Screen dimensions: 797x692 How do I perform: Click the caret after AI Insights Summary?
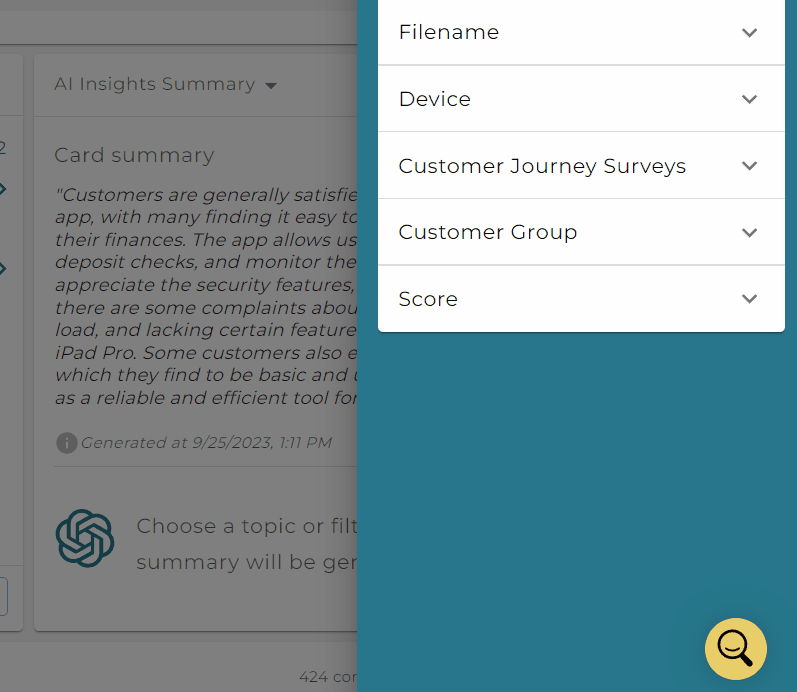271,86
